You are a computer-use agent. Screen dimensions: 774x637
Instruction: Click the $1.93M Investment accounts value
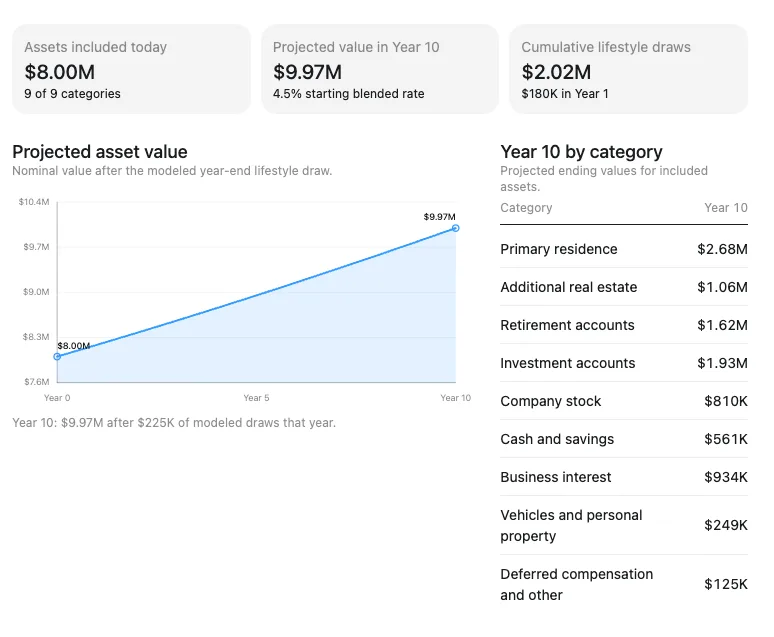[722, 363]
